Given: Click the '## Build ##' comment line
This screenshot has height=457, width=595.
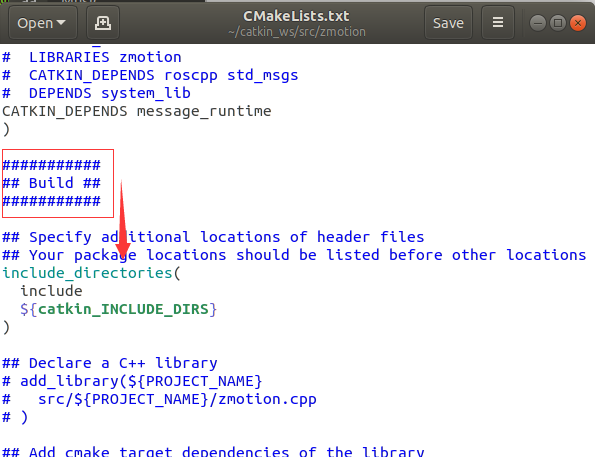Looking at the screenshot, I should [51, 183].
